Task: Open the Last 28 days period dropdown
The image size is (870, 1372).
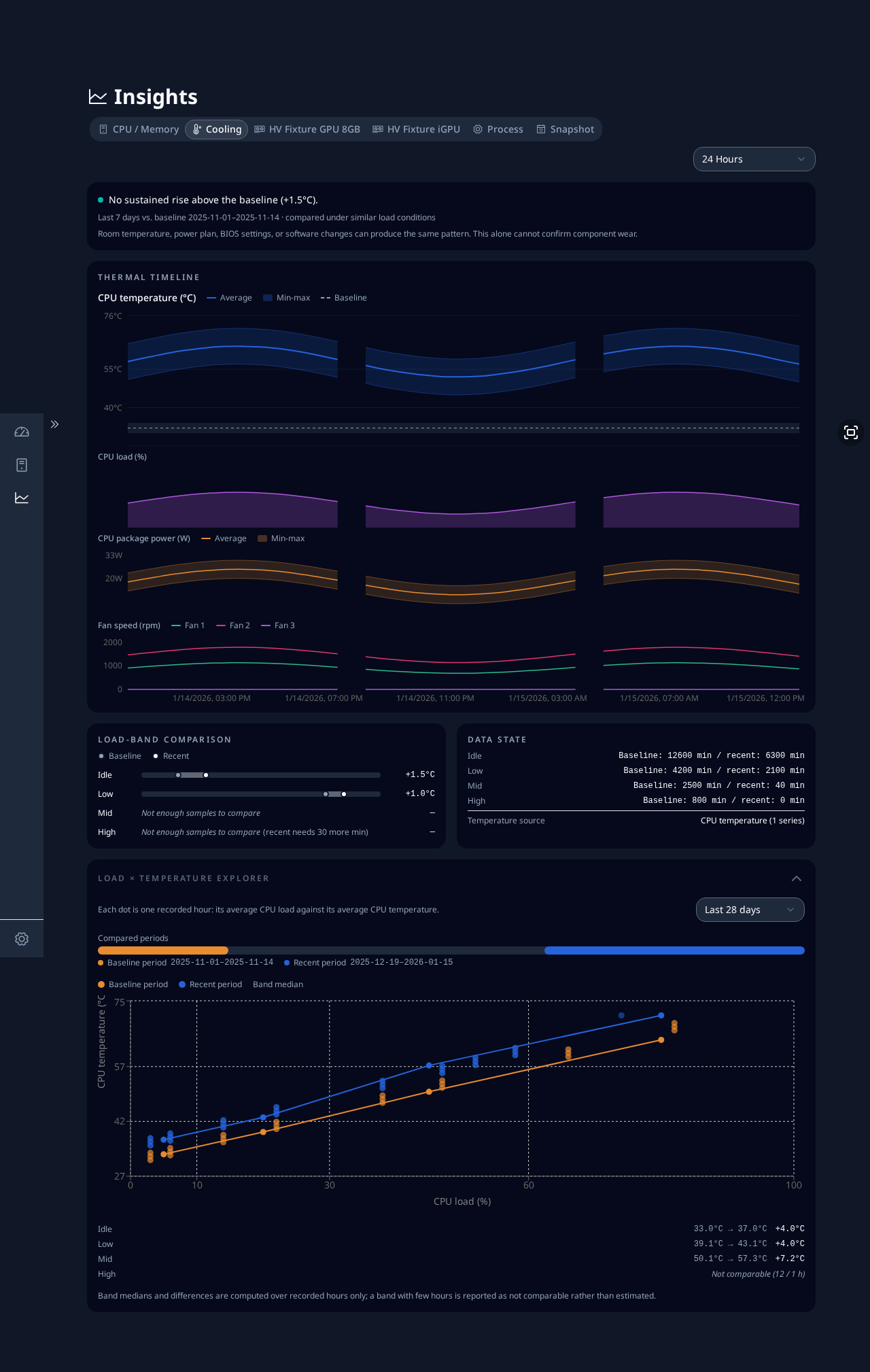Action: click(x=750, y=910)
